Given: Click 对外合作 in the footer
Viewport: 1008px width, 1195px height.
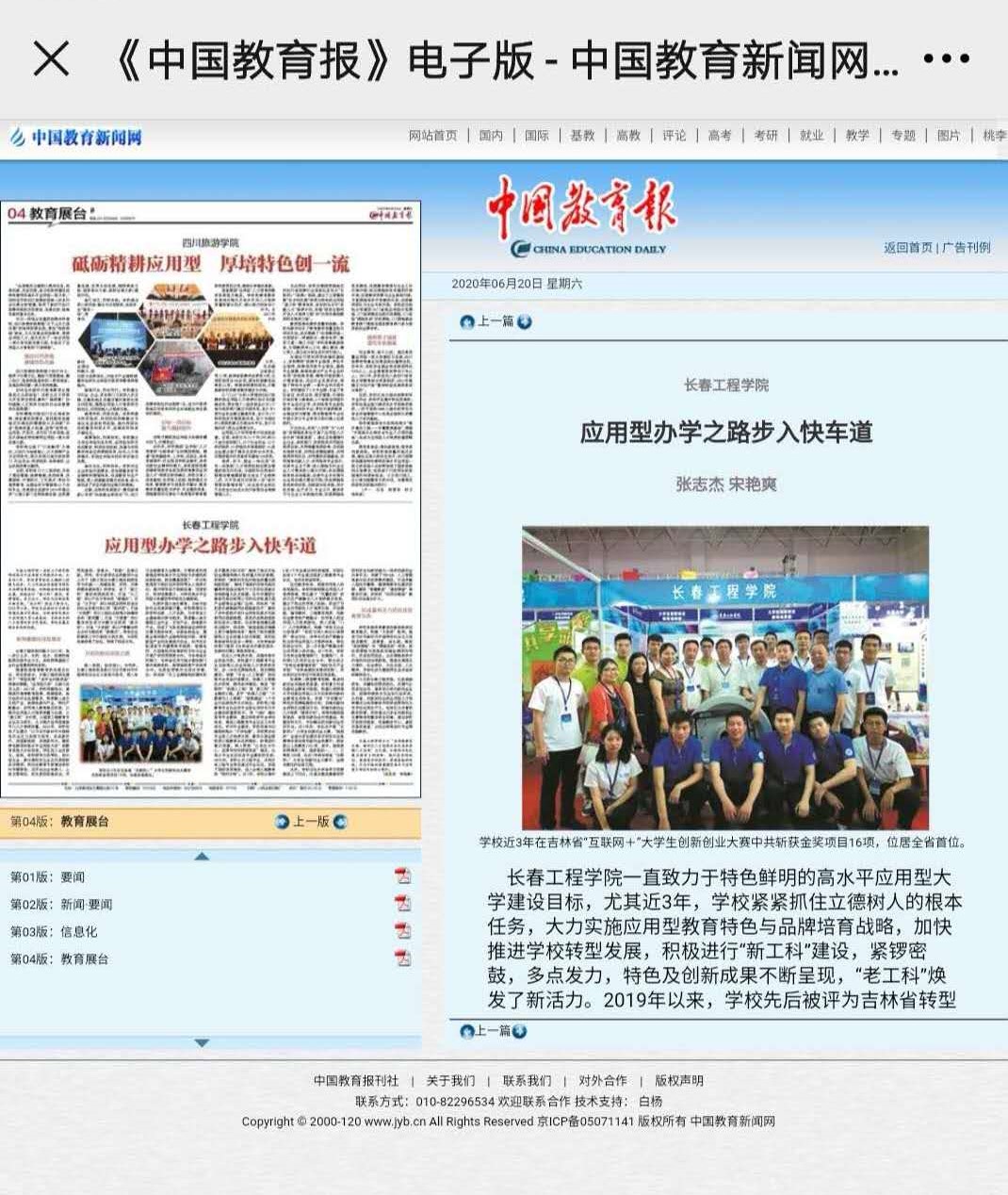Looking at the screenshot, I should click(x=603, y=1081).
